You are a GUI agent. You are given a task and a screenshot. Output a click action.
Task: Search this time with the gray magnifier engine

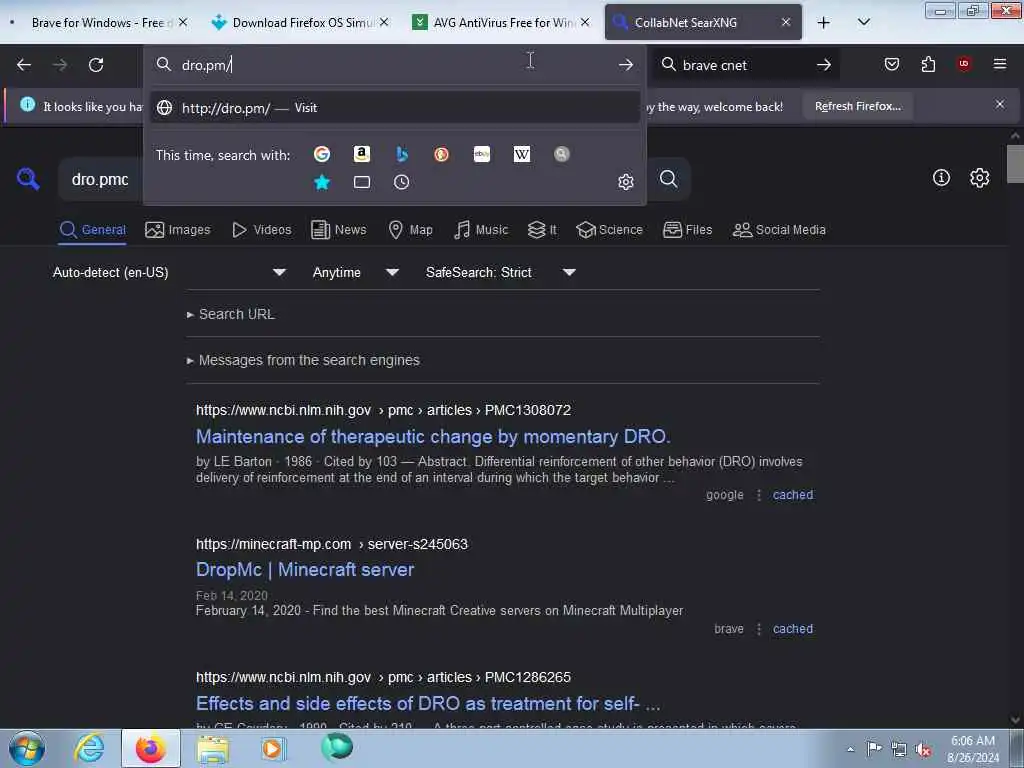pos(562,154)
